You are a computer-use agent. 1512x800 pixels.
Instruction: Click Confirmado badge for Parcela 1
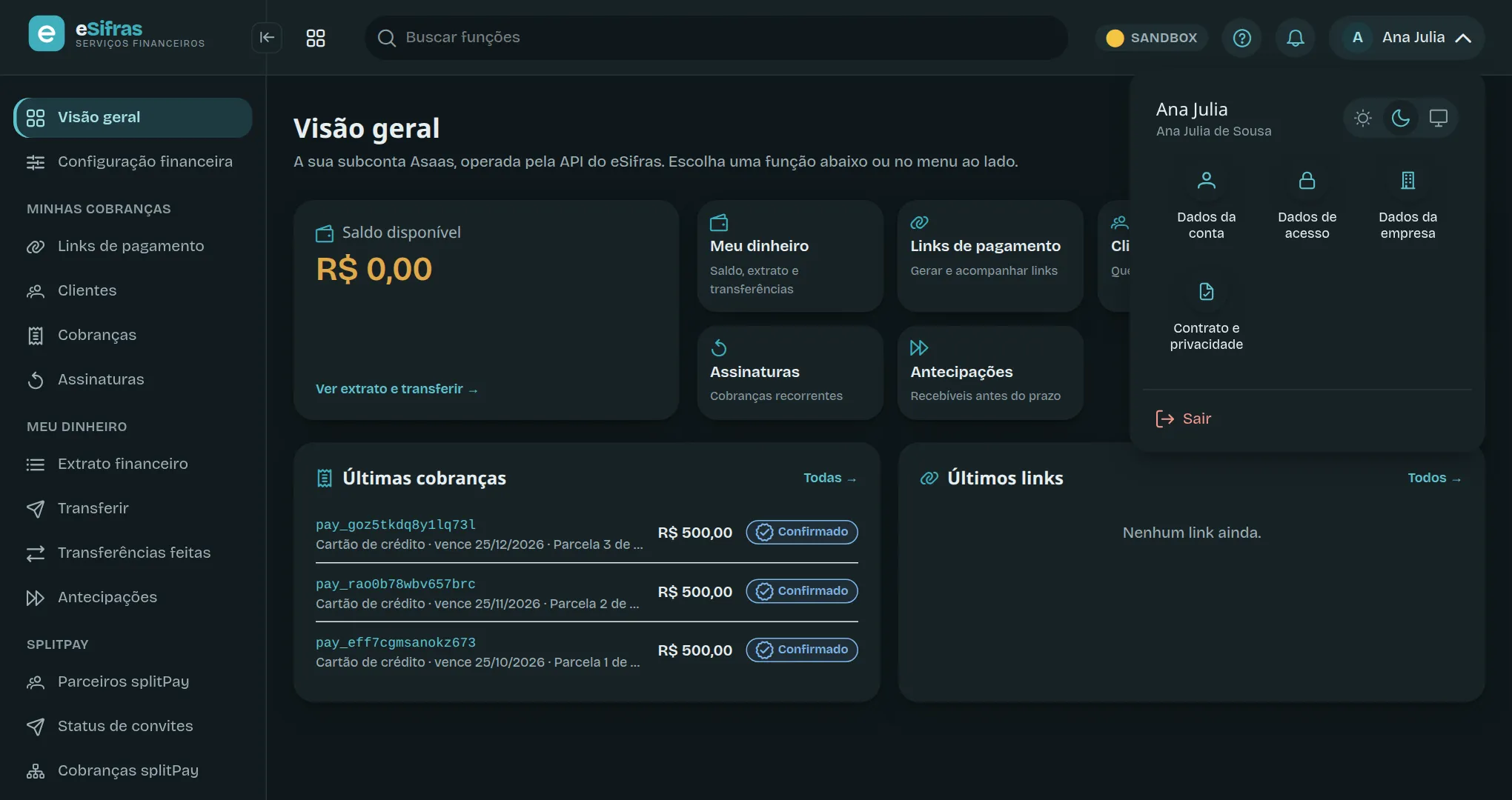[x=802, y=650]
